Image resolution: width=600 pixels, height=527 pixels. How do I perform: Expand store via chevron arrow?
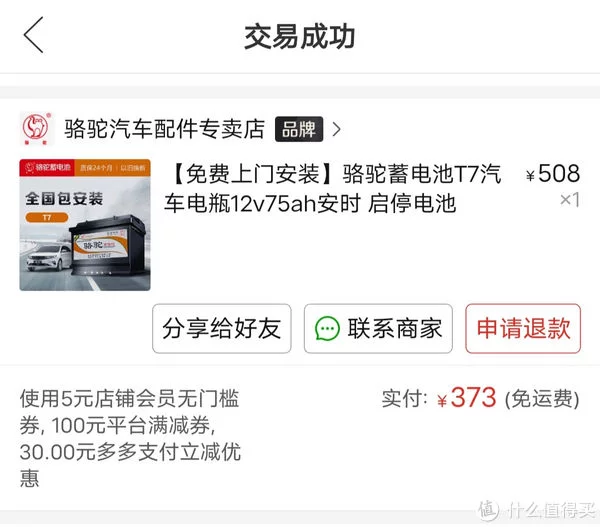pos(336,129)
